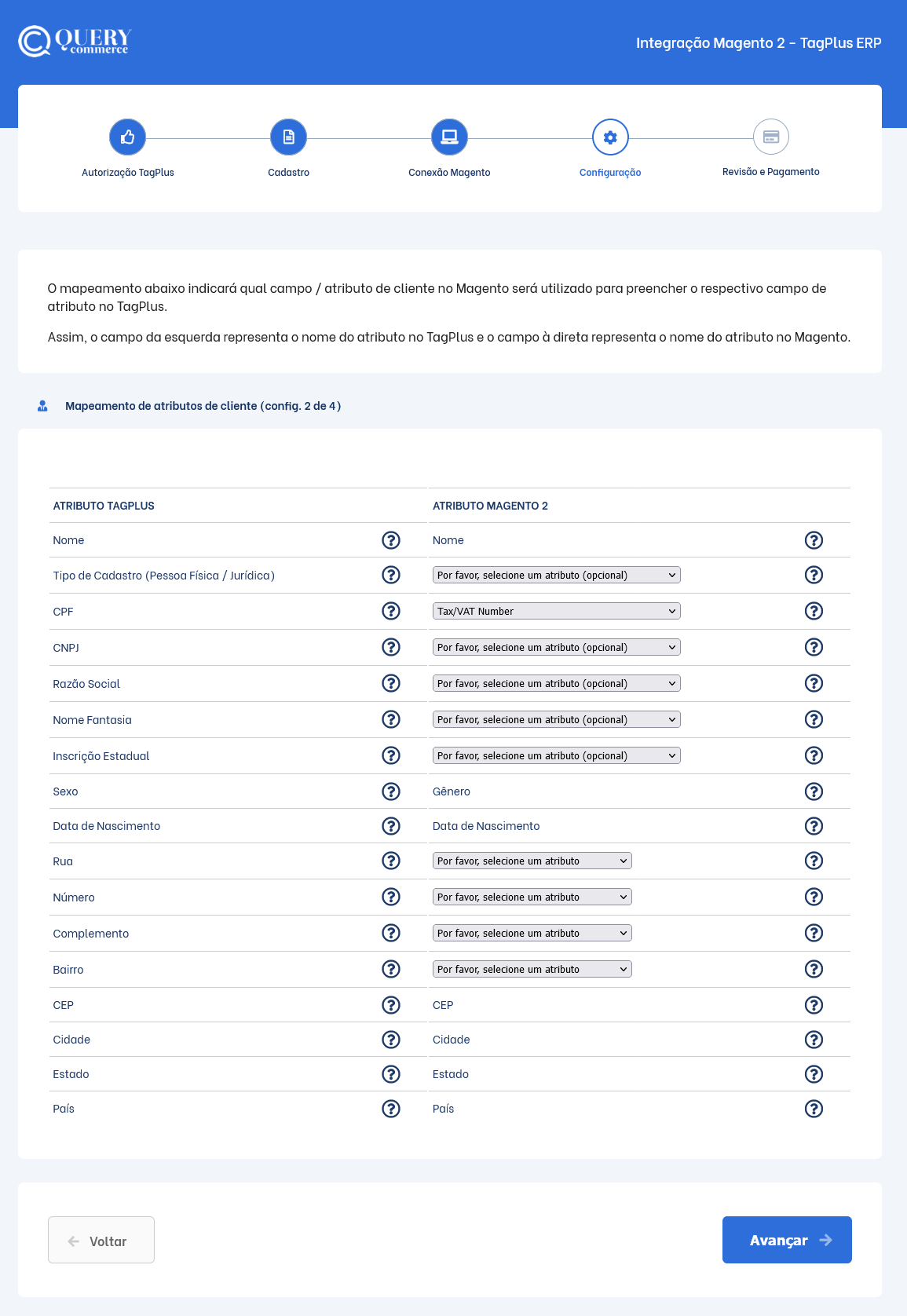907x1316 pixels.
Task: Open help icon for TagPlus CNPJ
Action: pyautogui.click(x=391, y=647)
